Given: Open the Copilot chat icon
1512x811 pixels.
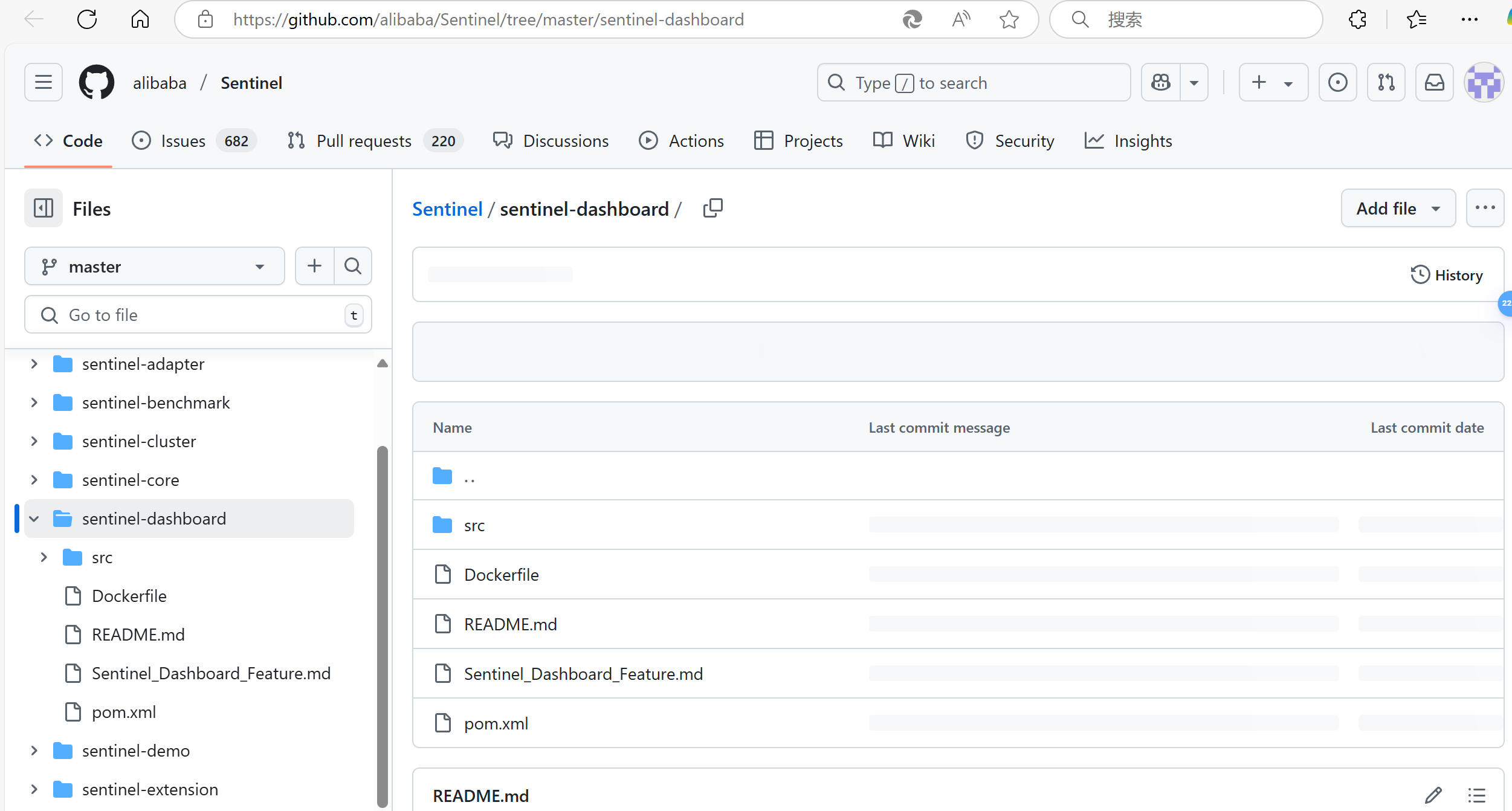Looking at the screenshot, I should click(1160, 82).
